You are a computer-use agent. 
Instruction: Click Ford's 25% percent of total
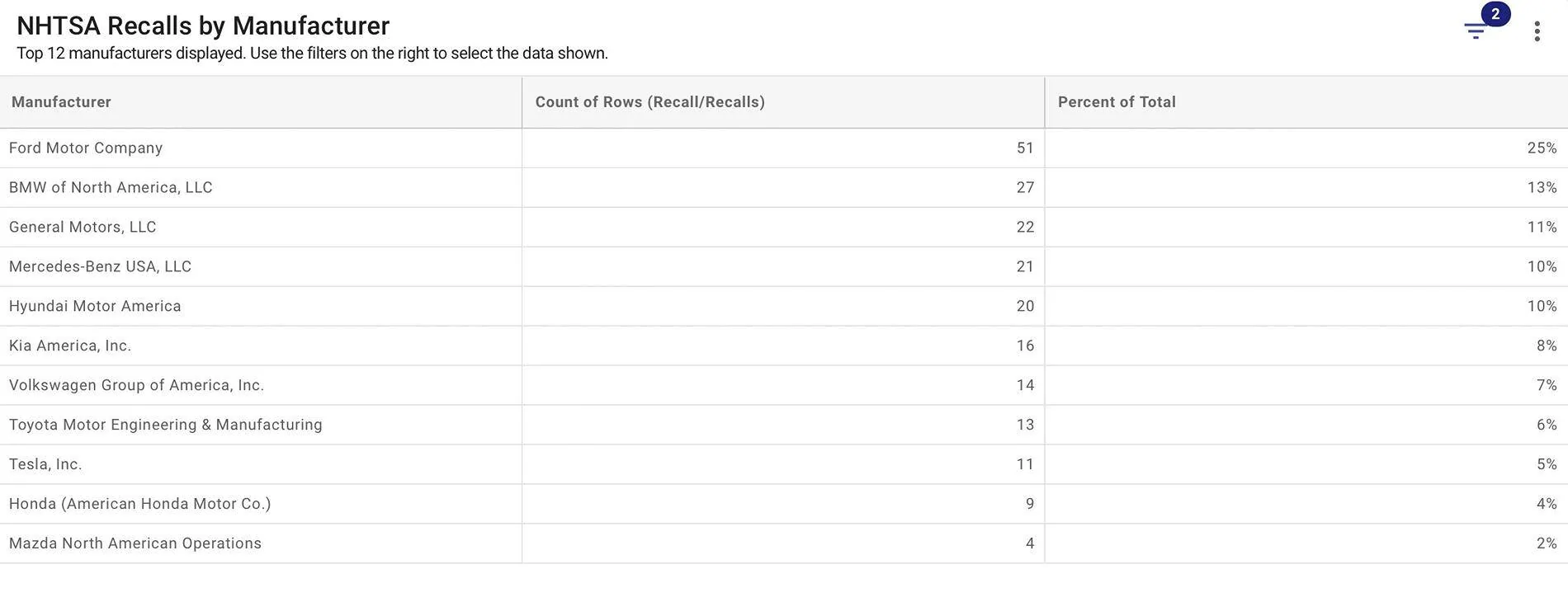click(x=1542, y=148)
